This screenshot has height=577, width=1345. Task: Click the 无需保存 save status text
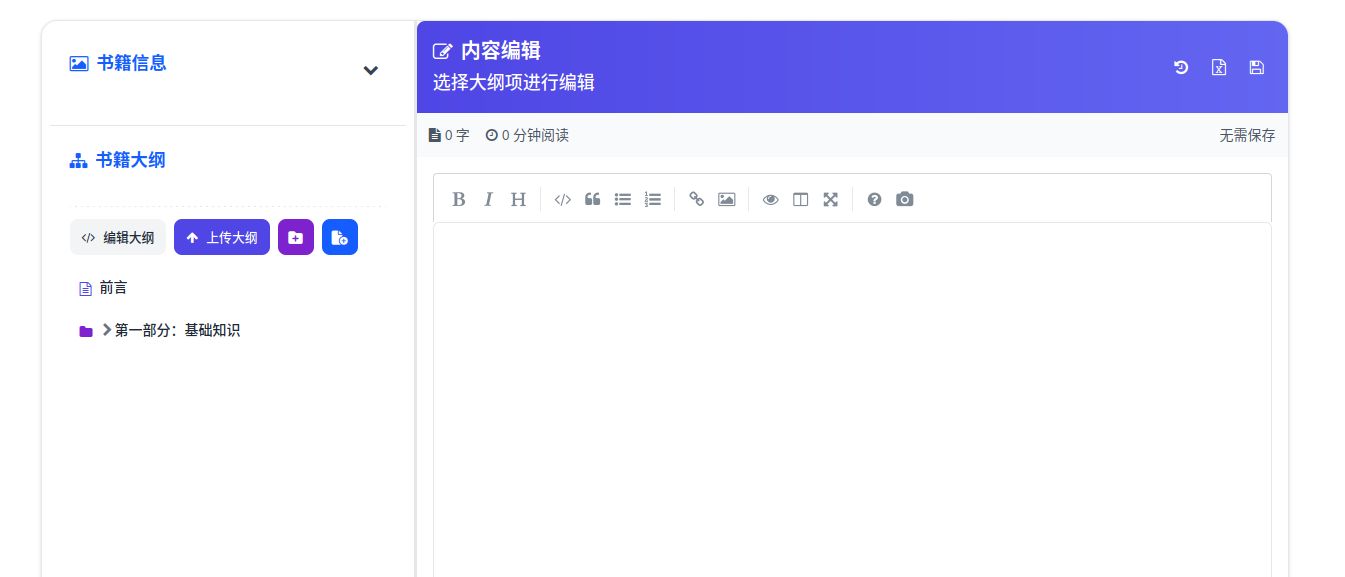[1247, 135]
